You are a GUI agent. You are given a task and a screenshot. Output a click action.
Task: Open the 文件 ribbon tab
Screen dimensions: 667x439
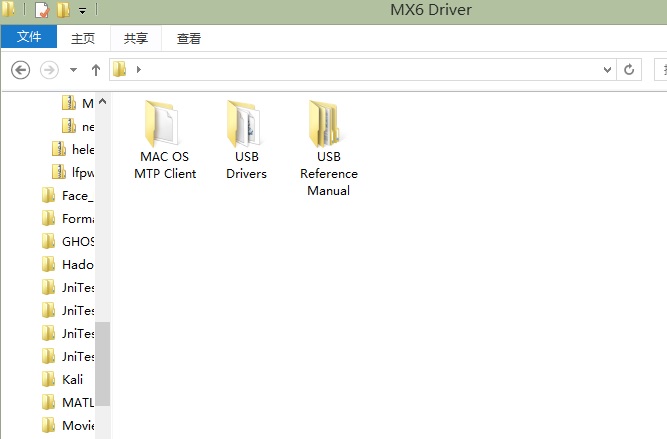point(29,37)
